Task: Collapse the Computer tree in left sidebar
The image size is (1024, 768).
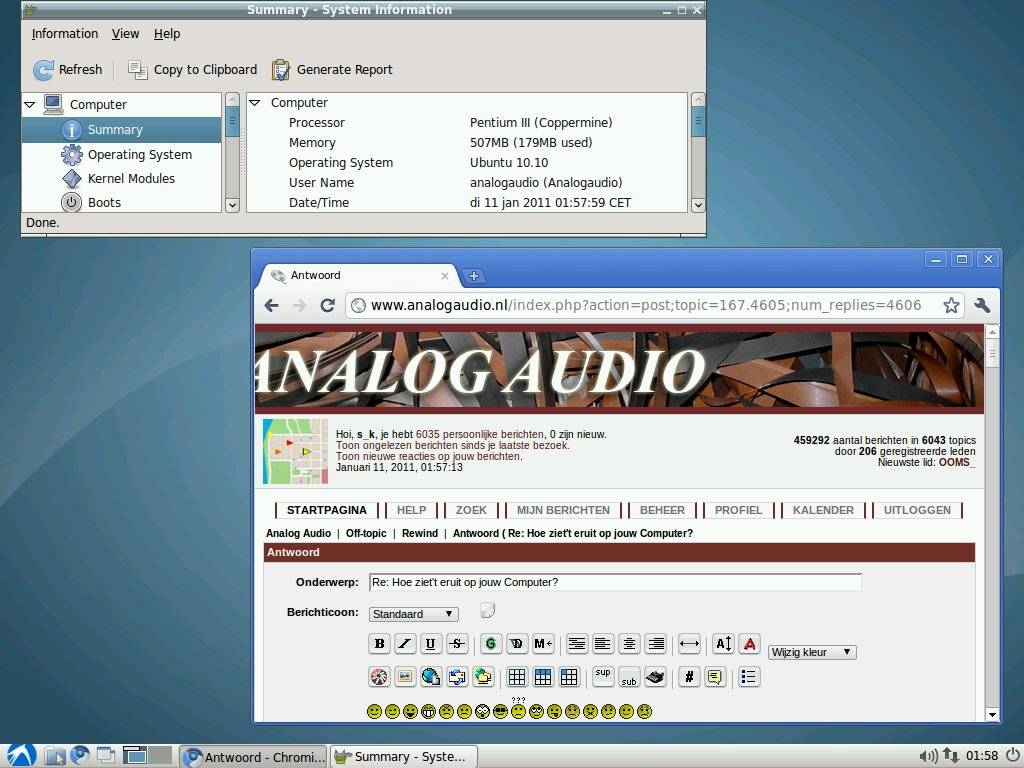Action: [x=29, y=104]
